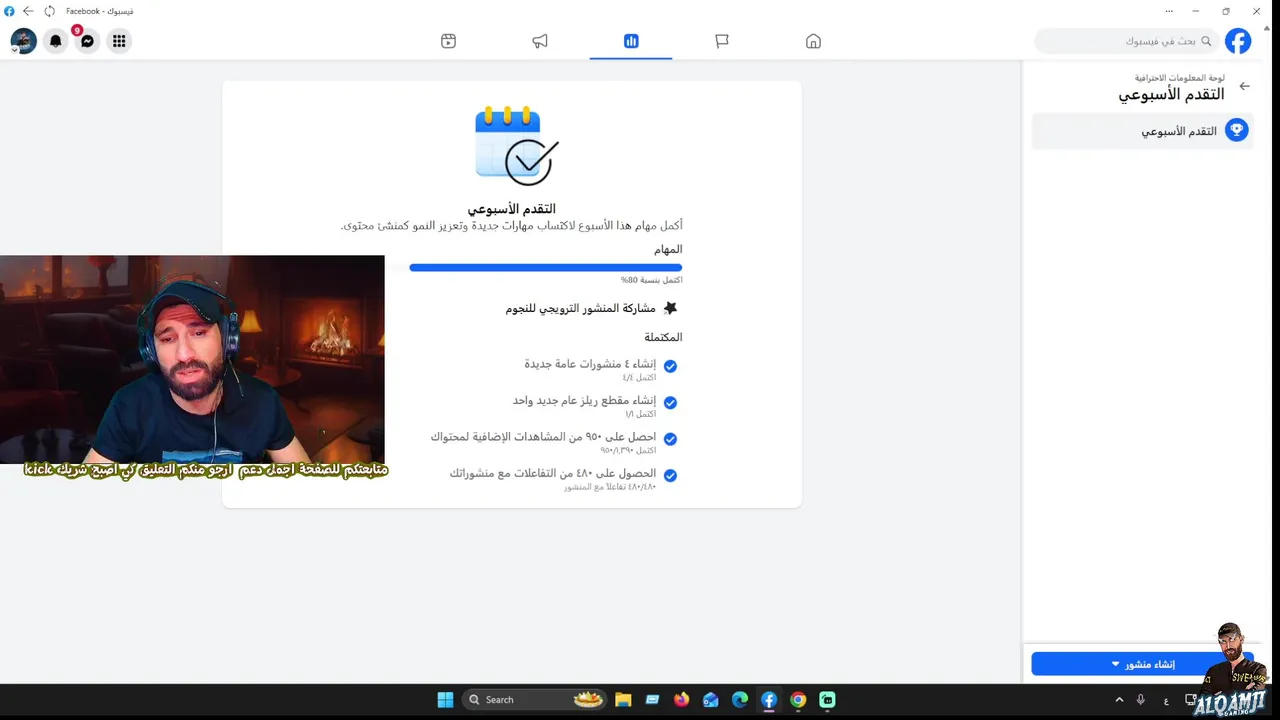This screenshot has width=1280, height=720.
Task: Select the Insights bar-chart tab
Action: click(x=631, y=41)
